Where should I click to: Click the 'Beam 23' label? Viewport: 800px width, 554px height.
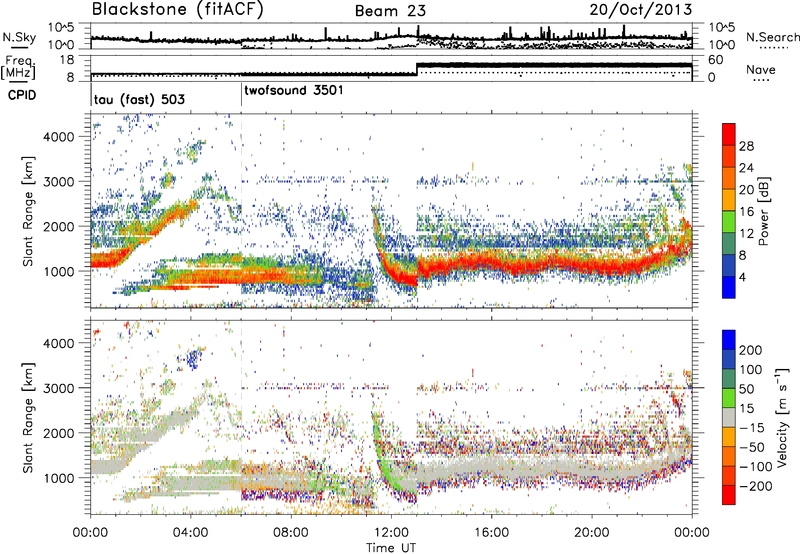(390, 11)
